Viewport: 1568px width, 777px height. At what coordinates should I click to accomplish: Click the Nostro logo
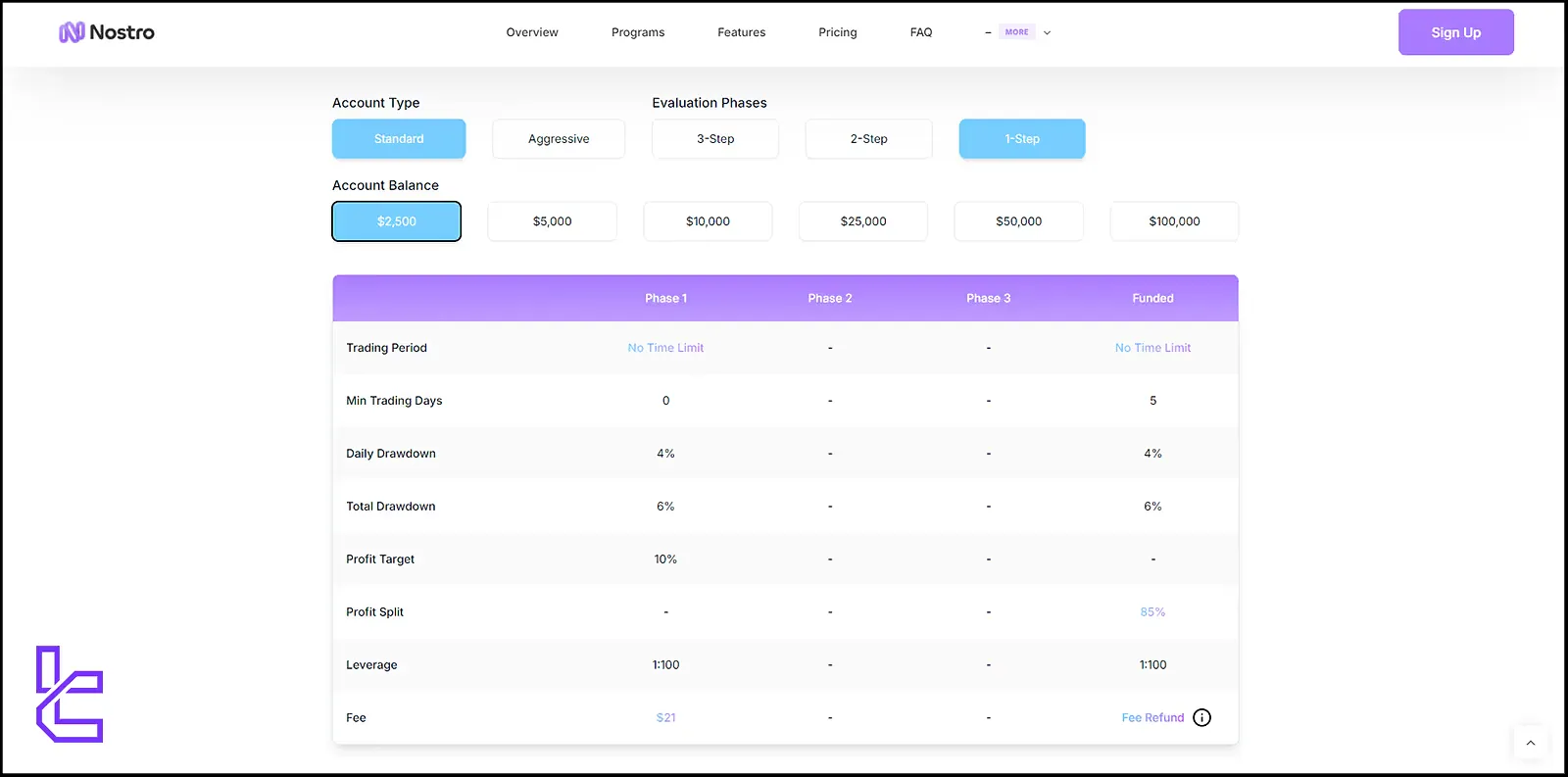click(107, 32)
